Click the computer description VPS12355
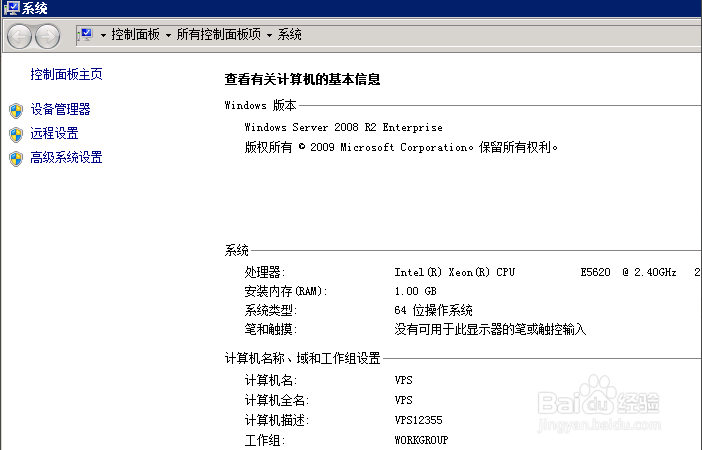 click(418, 420)
